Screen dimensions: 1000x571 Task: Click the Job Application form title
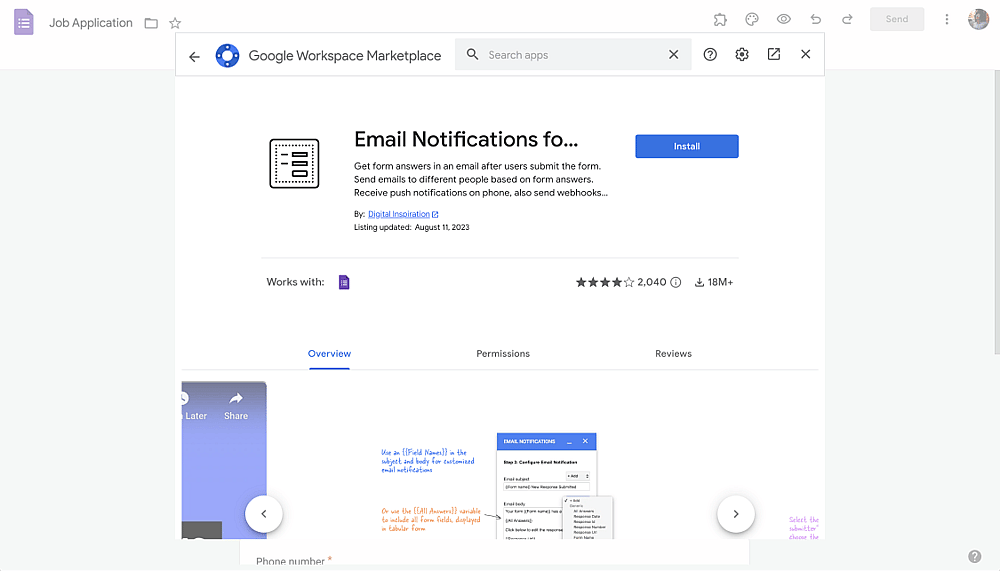[91, 23]
